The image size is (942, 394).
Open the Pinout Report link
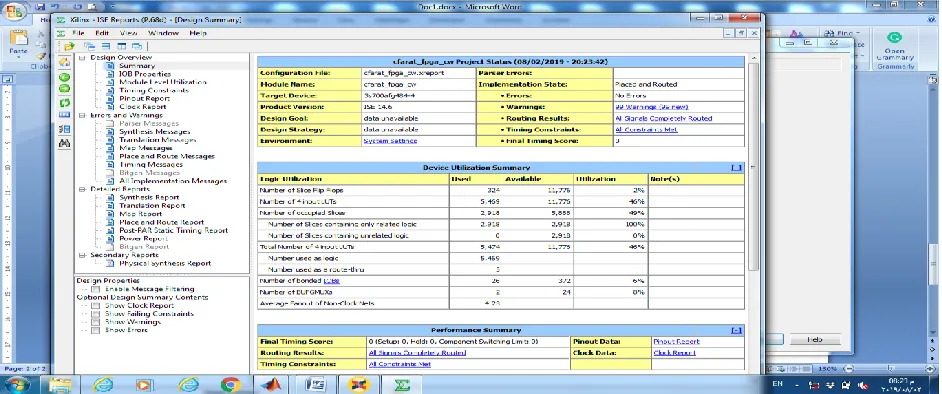[676, 341]
